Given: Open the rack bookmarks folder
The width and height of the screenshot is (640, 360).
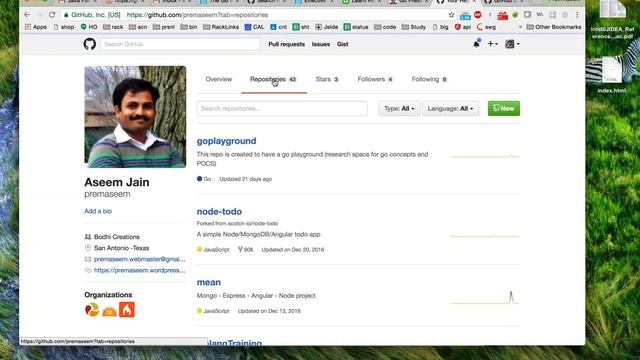Looking at the screenshot, I should [x=113, y=27].
